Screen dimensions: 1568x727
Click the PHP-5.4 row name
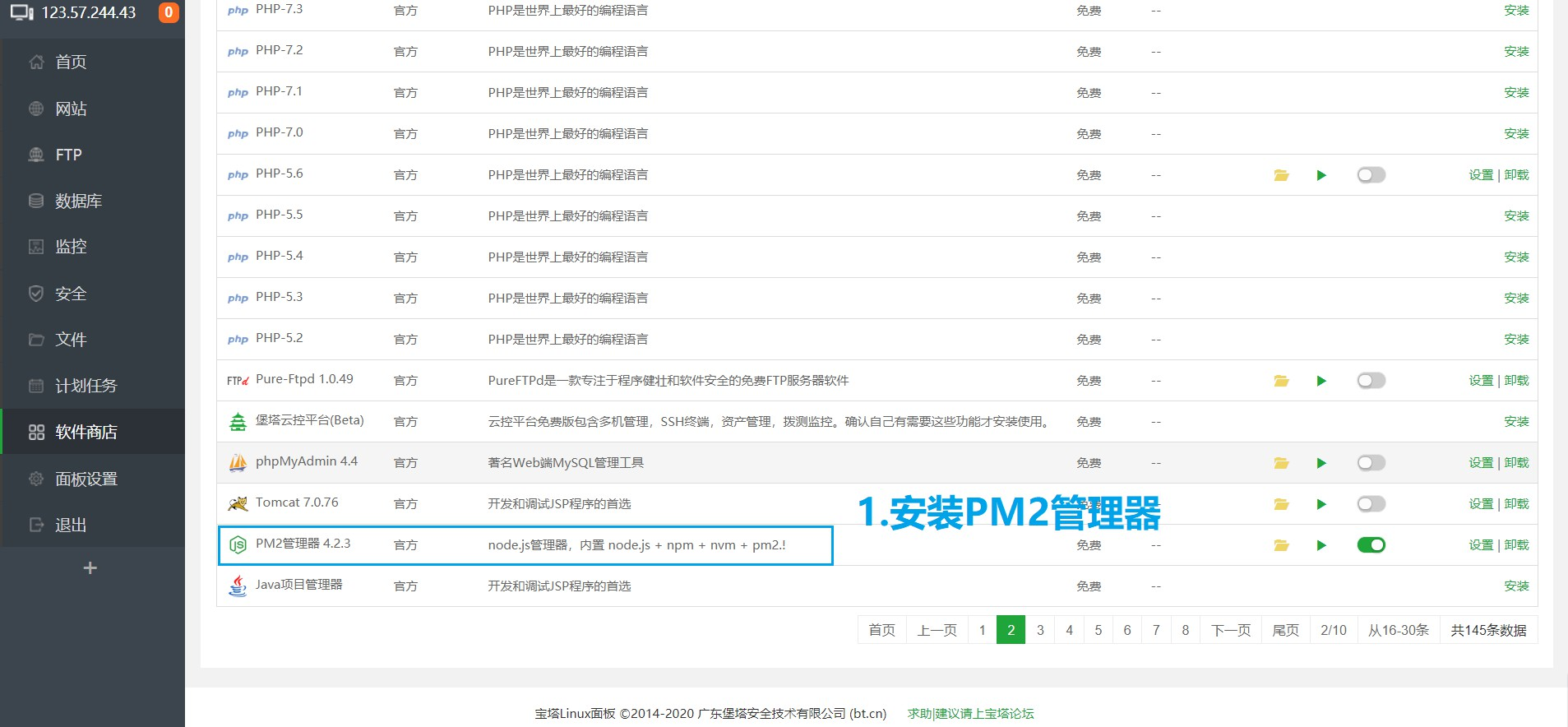pos(280,256)
